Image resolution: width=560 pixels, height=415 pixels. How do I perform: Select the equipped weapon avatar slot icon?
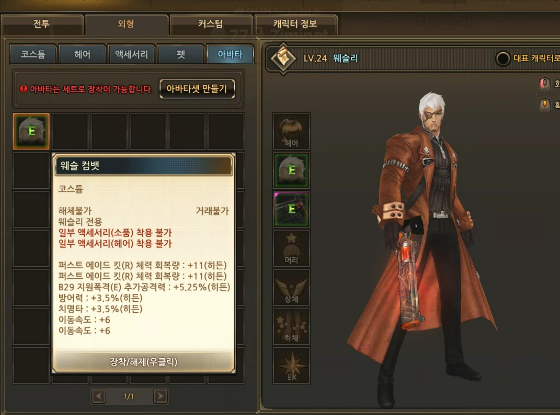click(x=291, y=209)
